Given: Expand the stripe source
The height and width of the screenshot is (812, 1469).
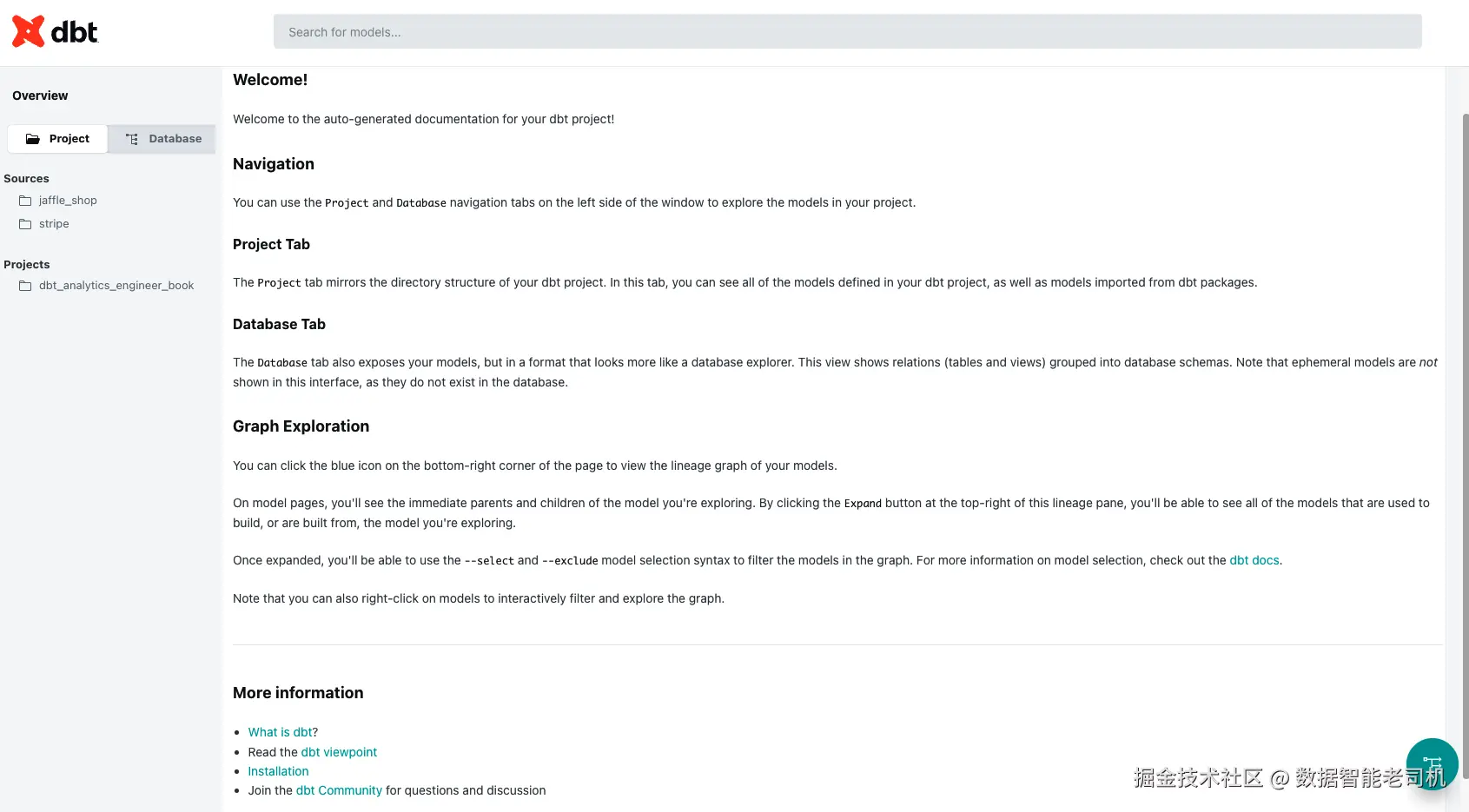Looking at the screenshot, I should coord(54,224).
